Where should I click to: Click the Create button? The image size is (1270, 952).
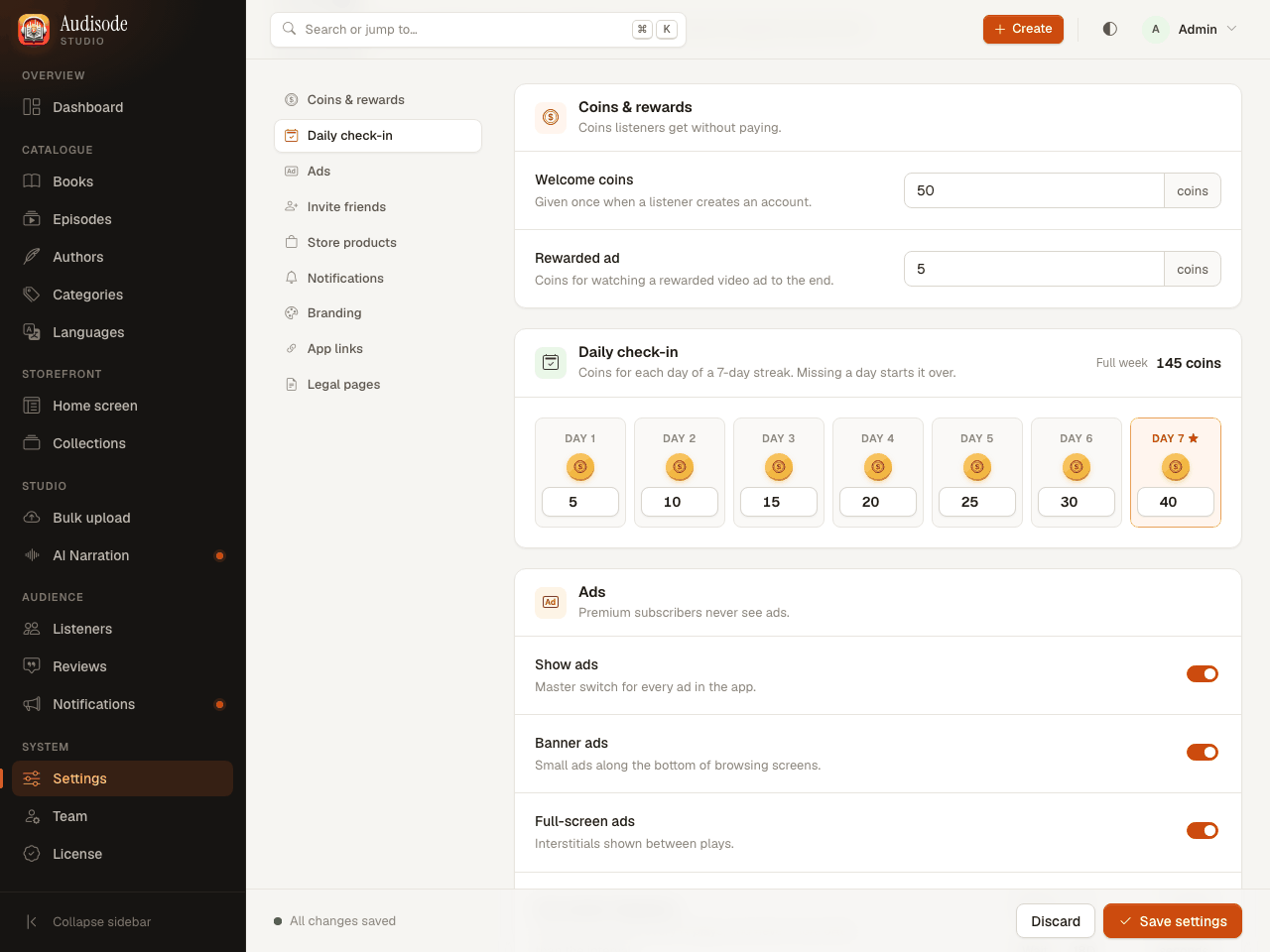coord(1023,29)
